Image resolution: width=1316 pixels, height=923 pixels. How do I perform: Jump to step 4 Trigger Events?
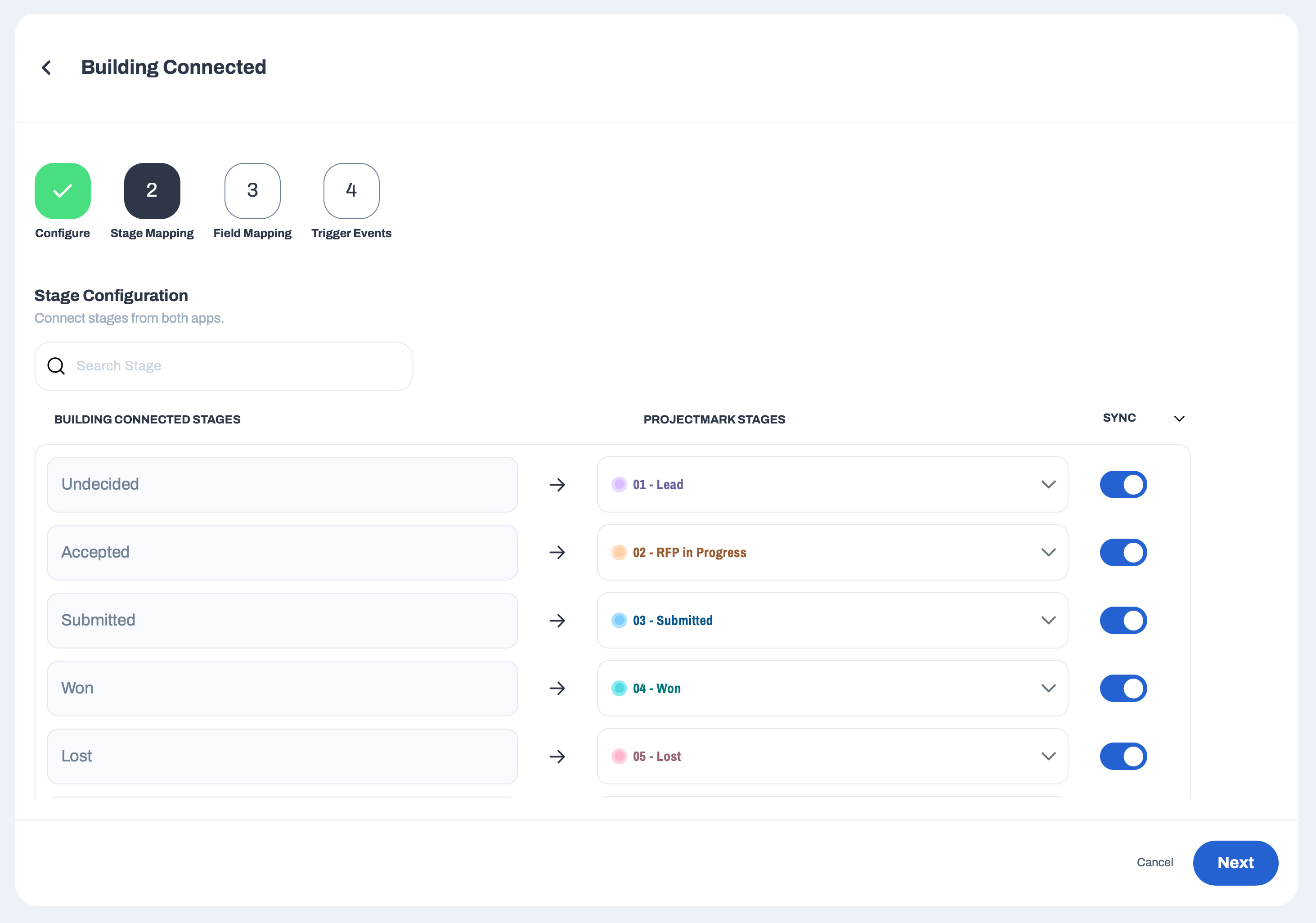coord(351,191)
